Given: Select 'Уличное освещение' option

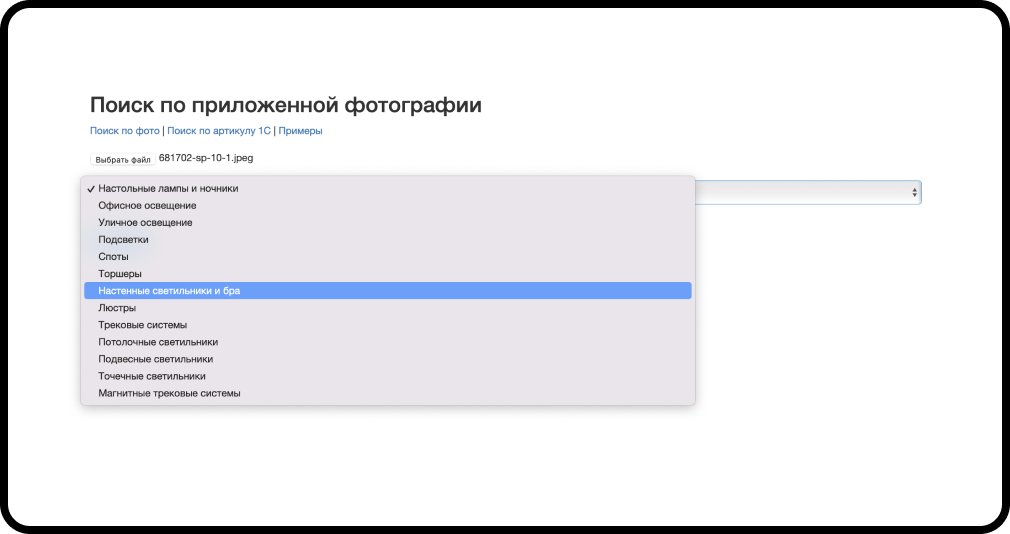Looking at the screenshot, I should tap(145, 222).
